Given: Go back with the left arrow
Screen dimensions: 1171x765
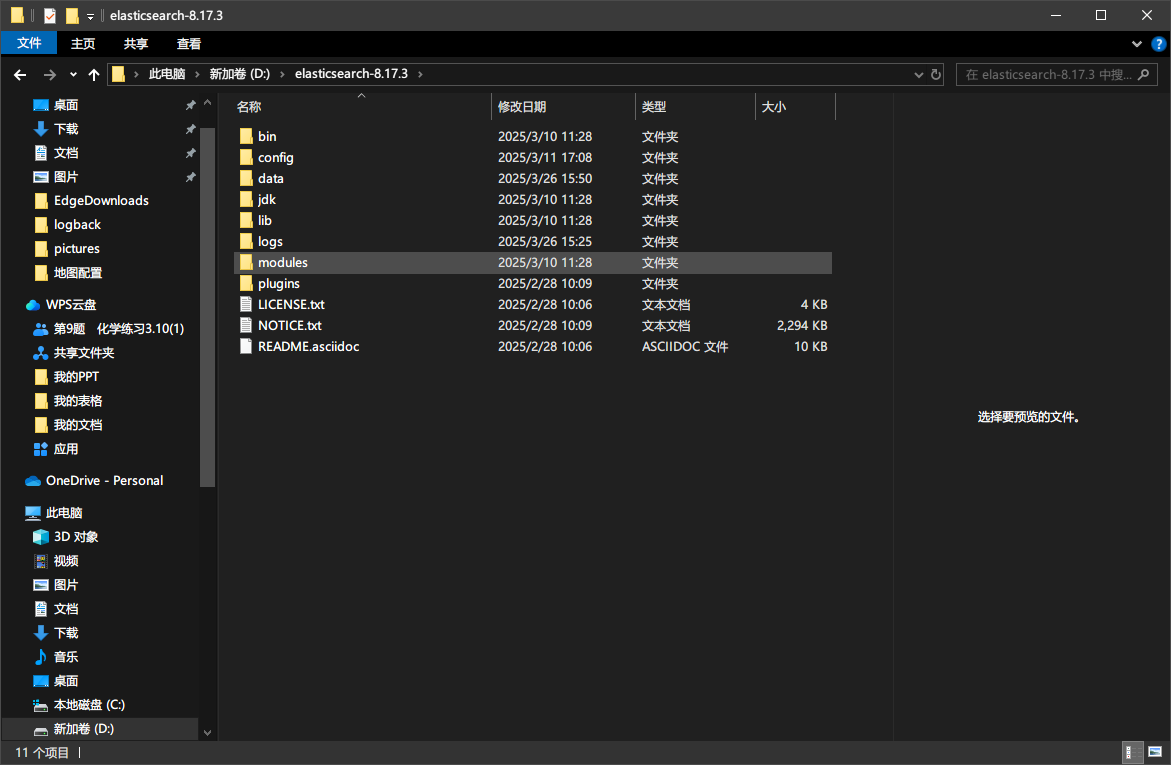Looking at the screenshot, I should click(x=20, y=74).
